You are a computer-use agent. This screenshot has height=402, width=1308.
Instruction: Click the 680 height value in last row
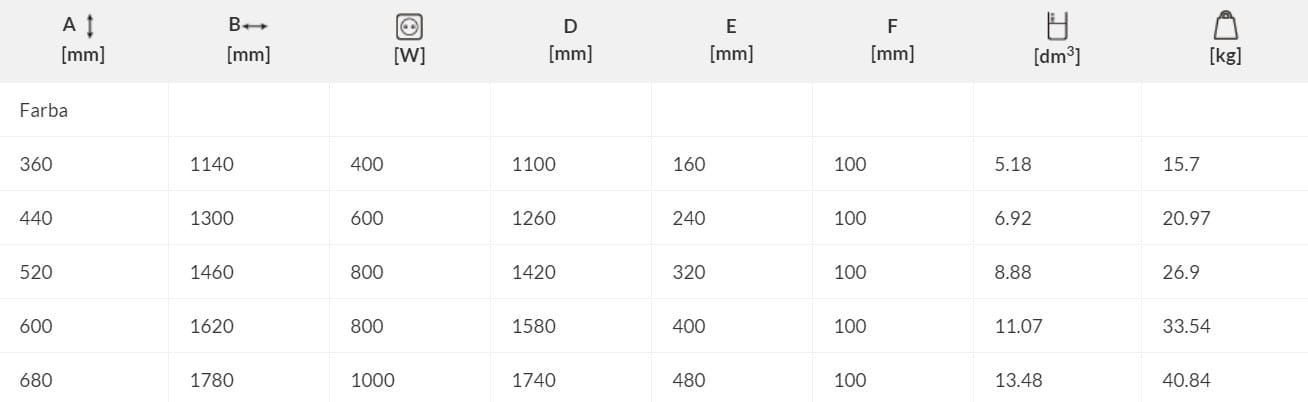[36, 380]
